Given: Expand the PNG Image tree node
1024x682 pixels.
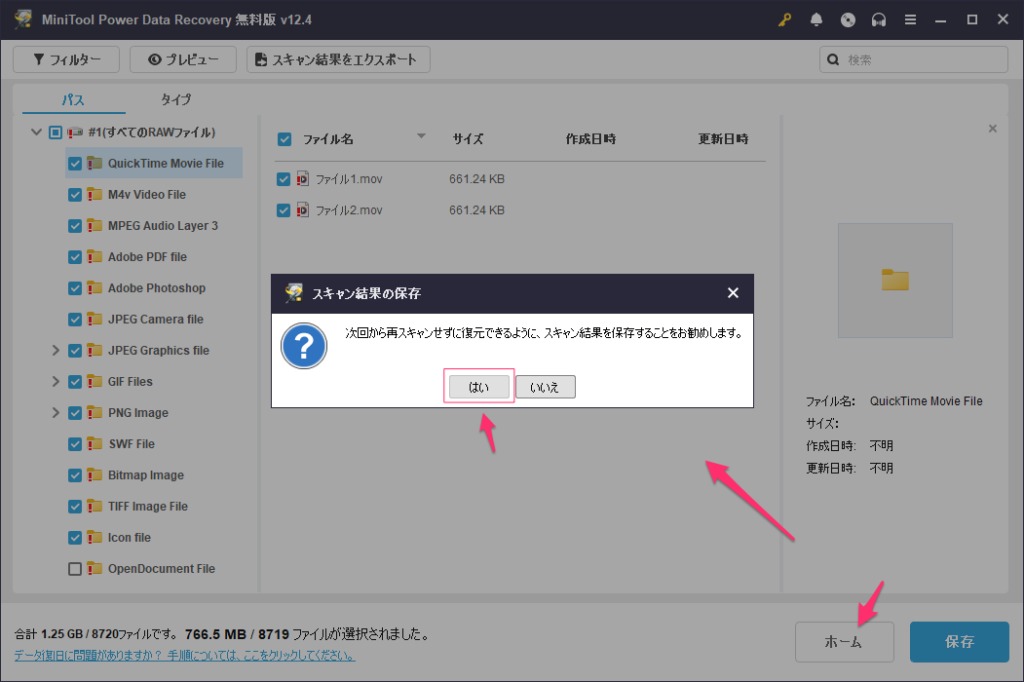Looking at the screenshot, I should click(55, 413).
